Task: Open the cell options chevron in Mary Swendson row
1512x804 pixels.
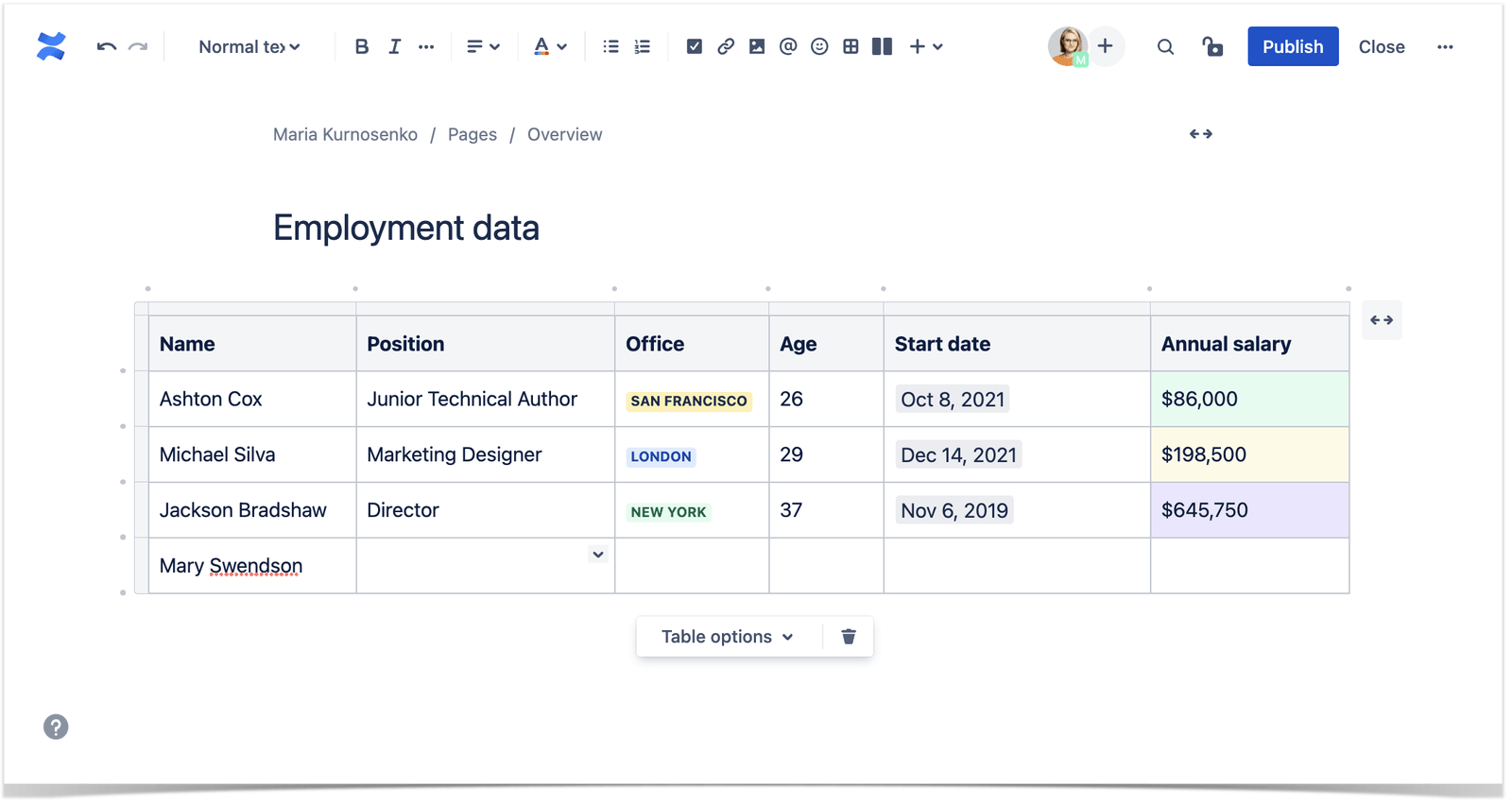Action: [x=598, y=555]
